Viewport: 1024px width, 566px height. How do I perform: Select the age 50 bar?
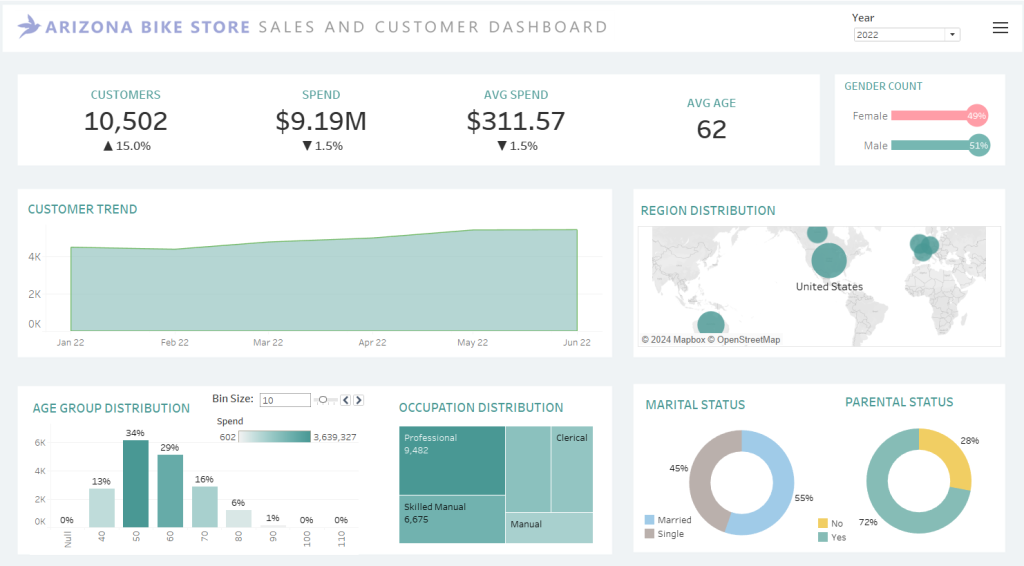(x=136, y=483)
